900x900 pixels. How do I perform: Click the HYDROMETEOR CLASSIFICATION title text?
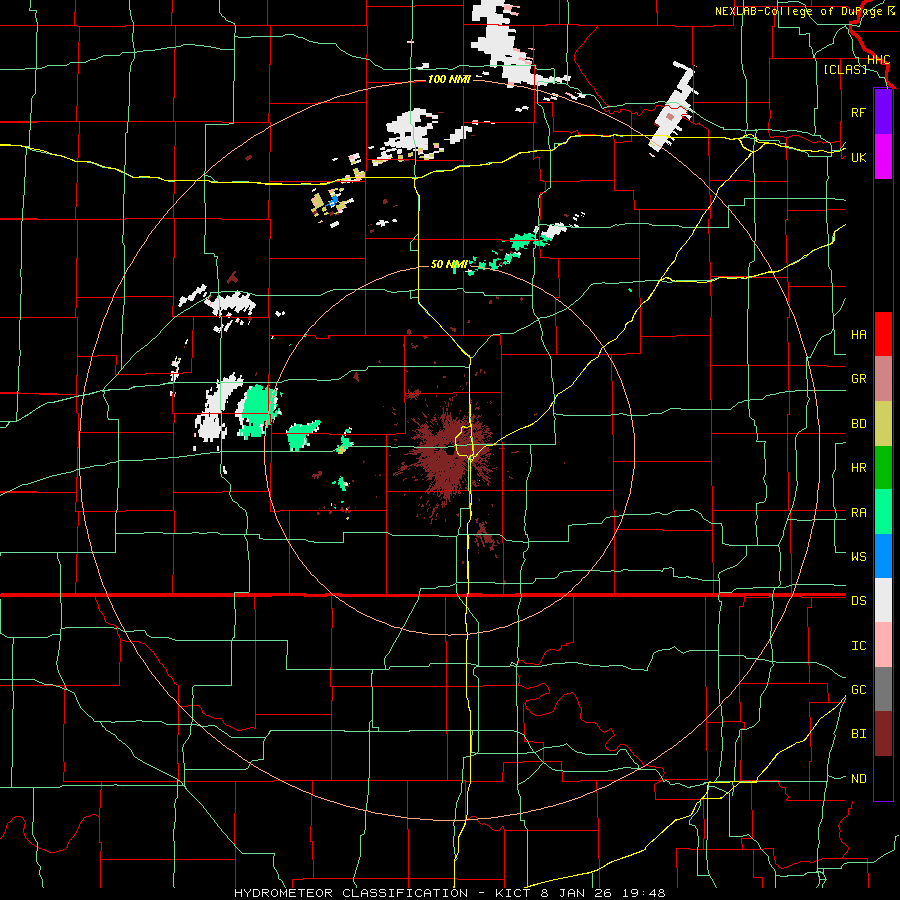(x=351, y=893)
